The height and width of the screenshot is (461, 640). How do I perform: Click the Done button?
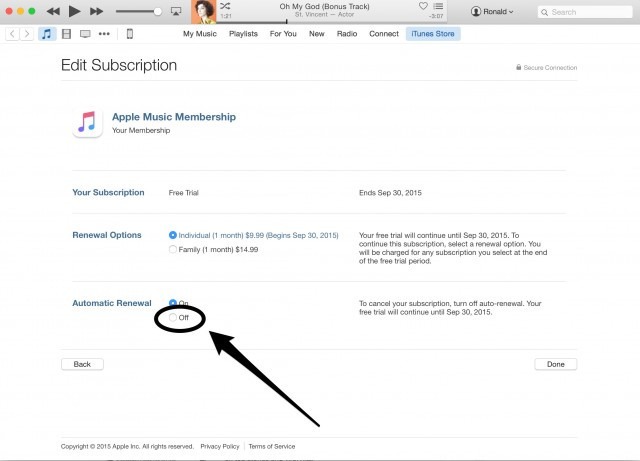click(556, 364)
